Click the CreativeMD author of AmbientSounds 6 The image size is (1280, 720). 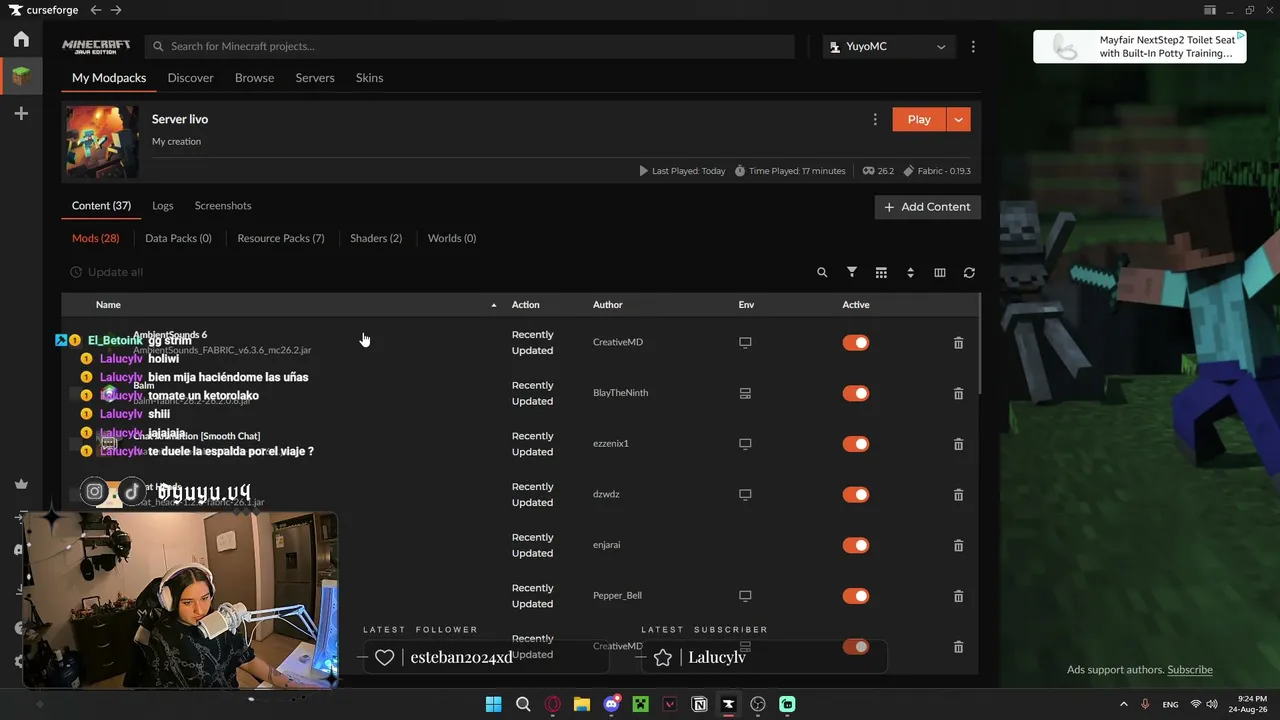point(618,342)
